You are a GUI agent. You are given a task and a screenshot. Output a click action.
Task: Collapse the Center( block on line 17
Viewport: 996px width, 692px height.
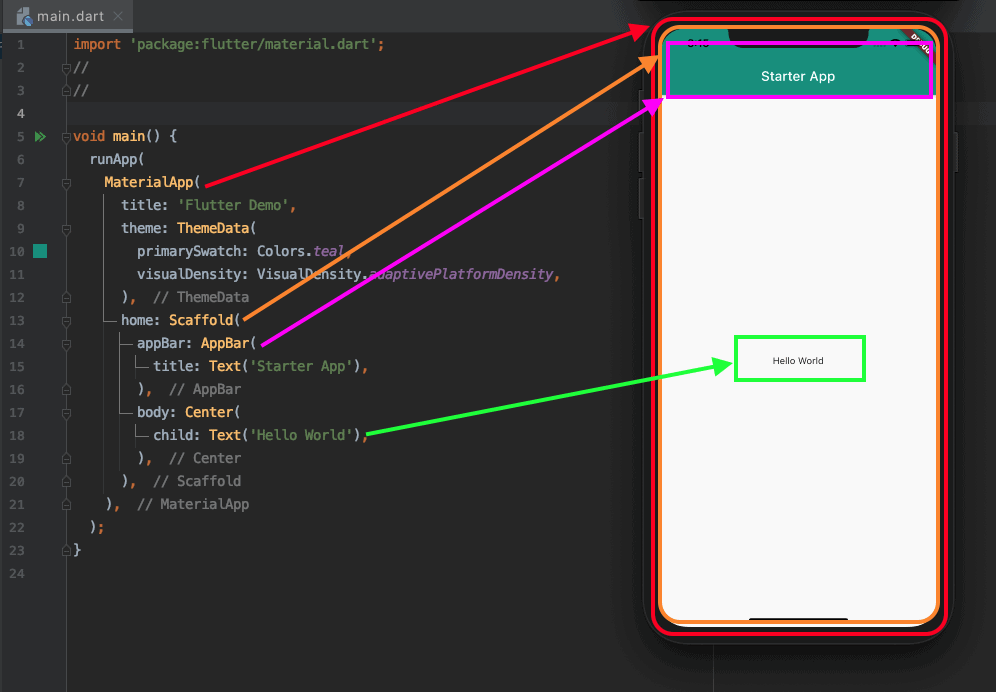(66, 413)
